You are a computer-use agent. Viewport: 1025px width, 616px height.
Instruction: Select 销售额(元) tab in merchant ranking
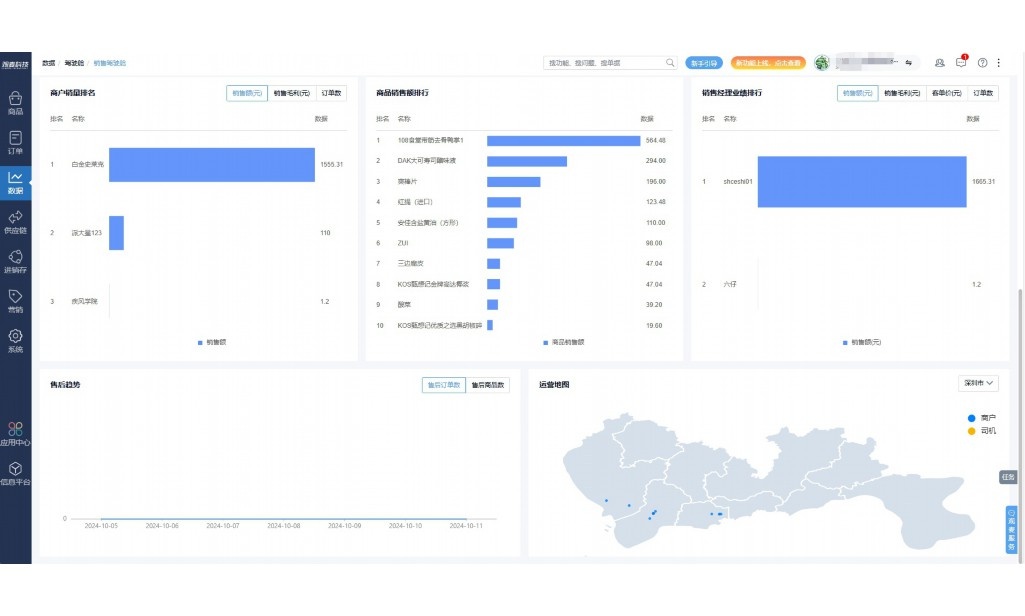pyautogui.click(x=247, y=93)
